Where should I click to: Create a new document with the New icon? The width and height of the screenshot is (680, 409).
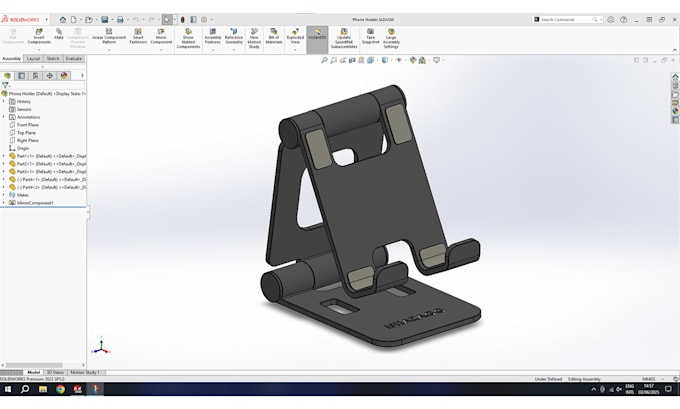click(74, 20)
